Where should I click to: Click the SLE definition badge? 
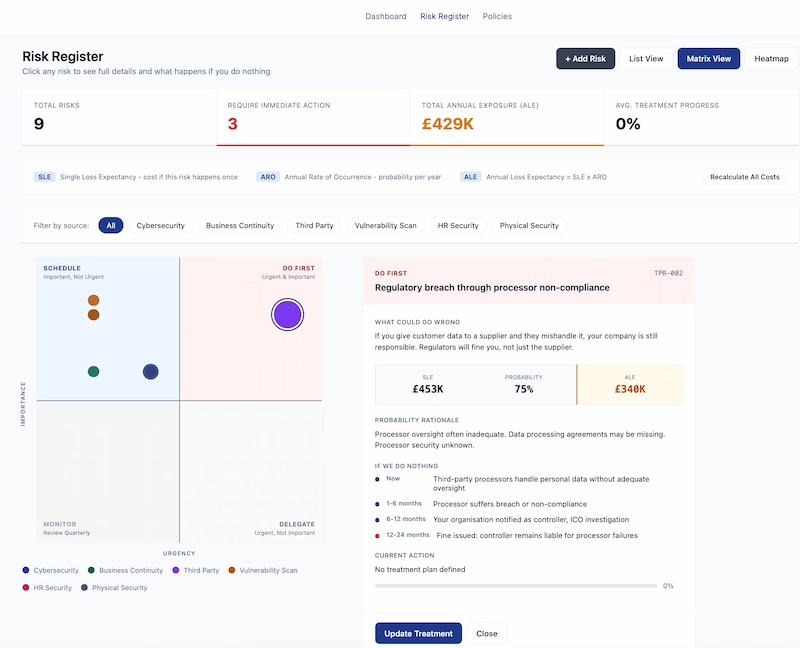[x=44, y=176]
